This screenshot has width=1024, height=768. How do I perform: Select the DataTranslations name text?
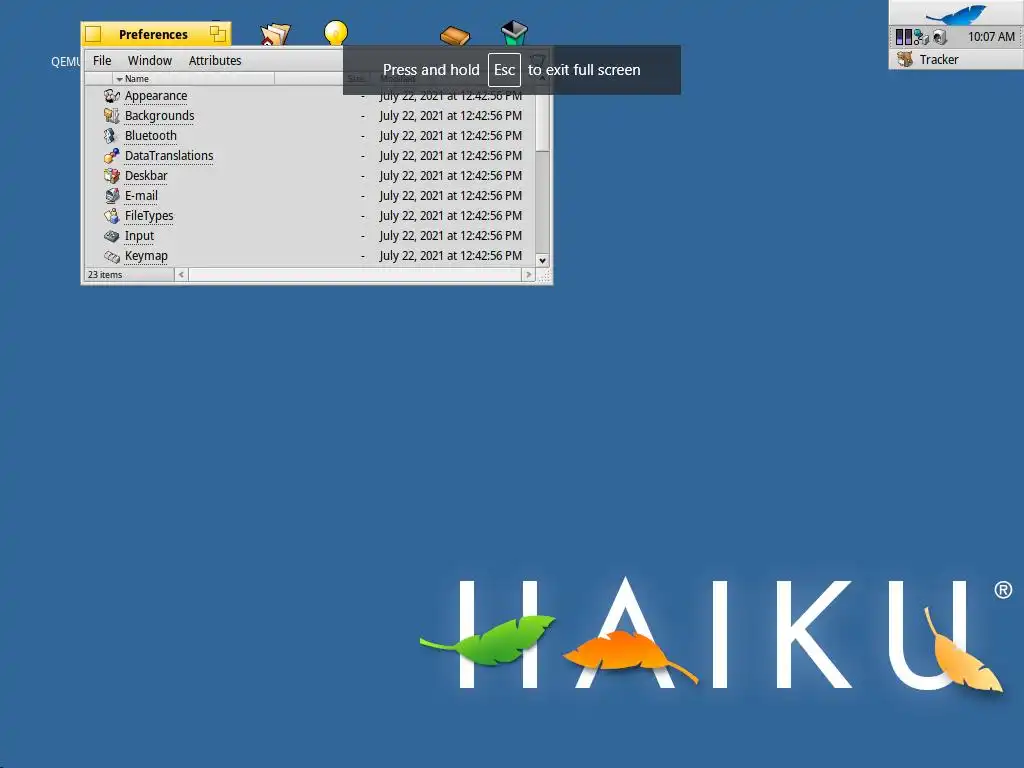(x=169, y=155)
